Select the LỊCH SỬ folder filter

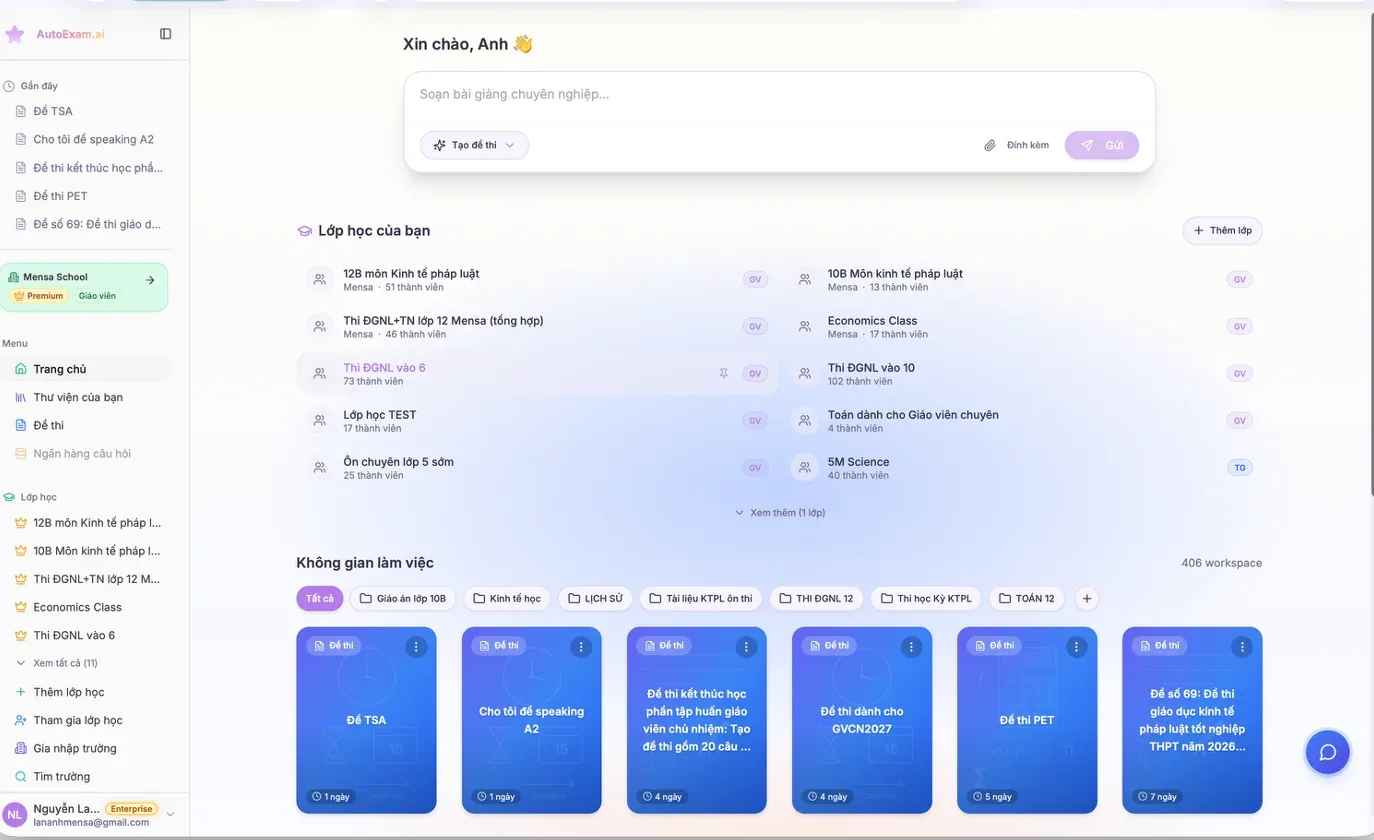point(595,599)
